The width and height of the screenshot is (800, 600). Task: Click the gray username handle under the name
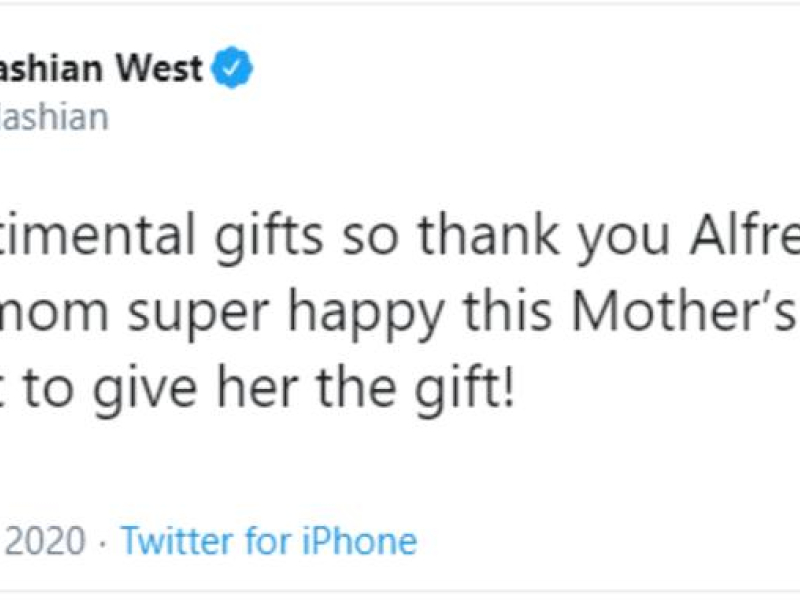55,117
